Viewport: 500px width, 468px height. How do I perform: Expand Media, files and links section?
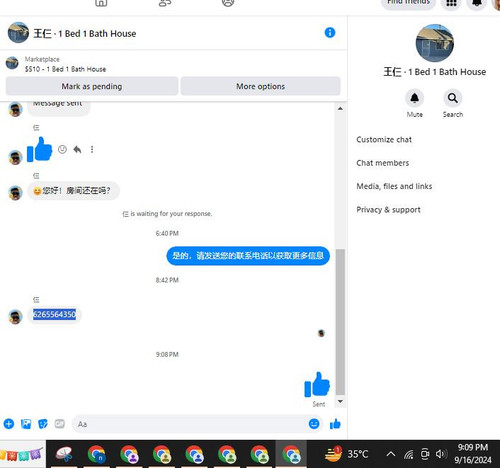(394, 186)
